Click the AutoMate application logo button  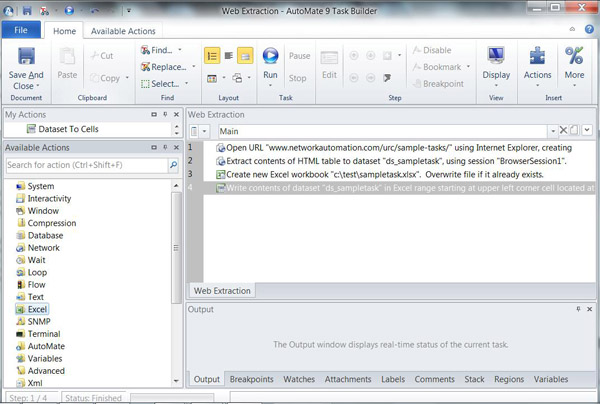8,11
